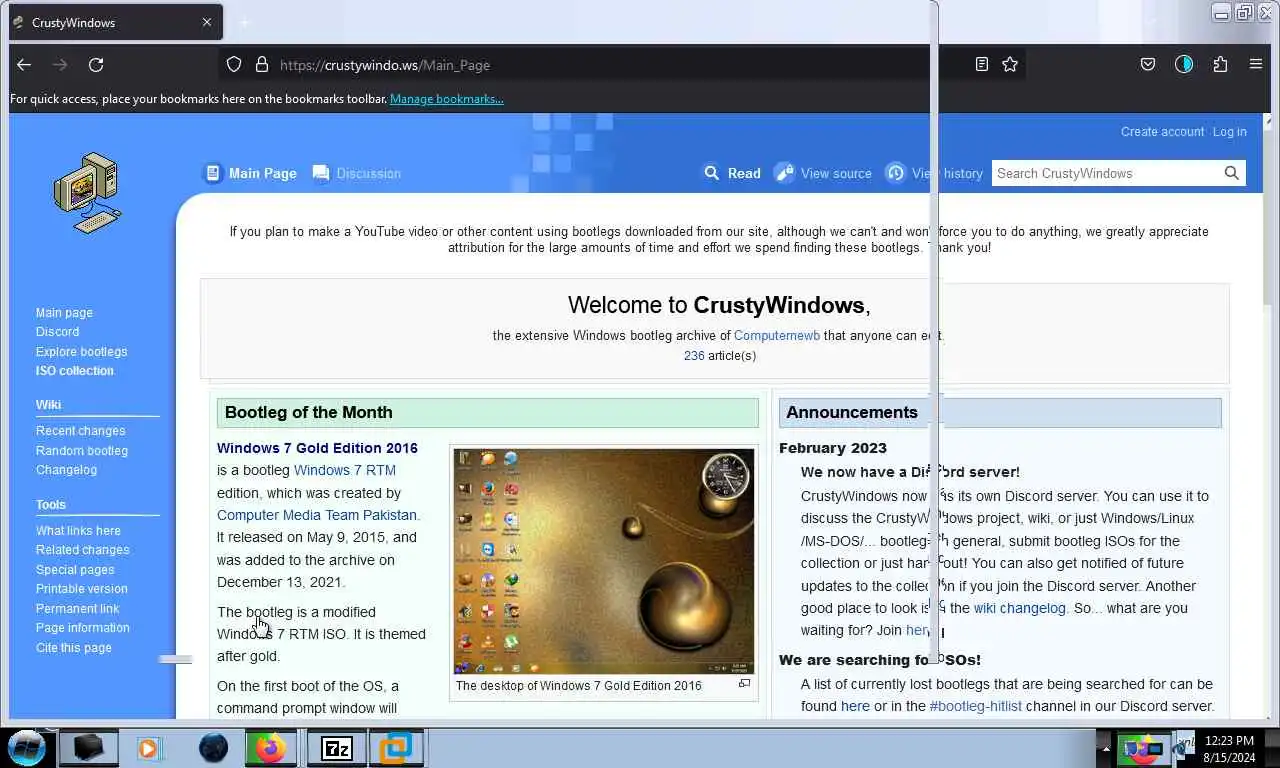Screen dimensions: 1280x768
Task: Open the Changelog sidebar link
Action: coord(66,470)
